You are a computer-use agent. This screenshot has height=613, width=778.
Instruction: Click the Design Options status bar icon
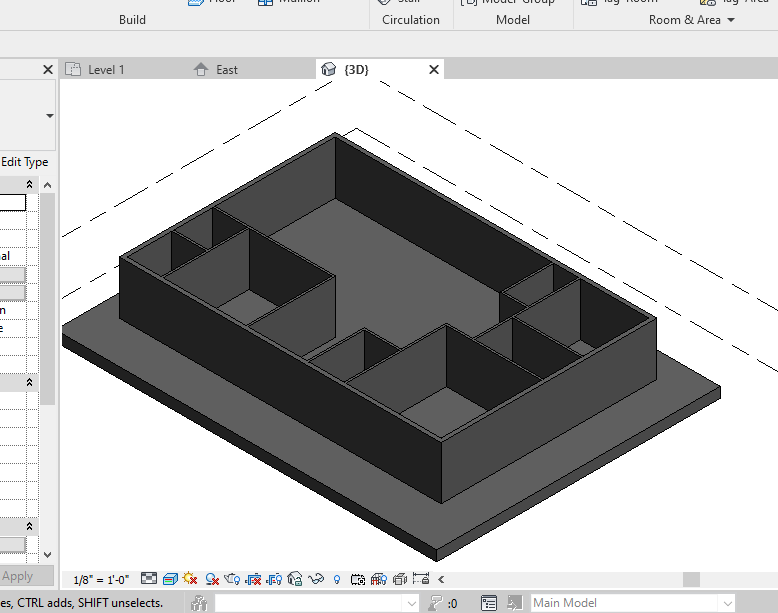(489, 604)
